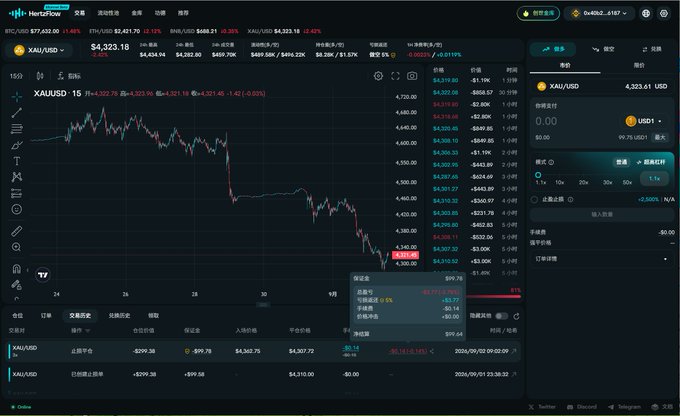Open the emoji icons tool

[x=16, y=209]
